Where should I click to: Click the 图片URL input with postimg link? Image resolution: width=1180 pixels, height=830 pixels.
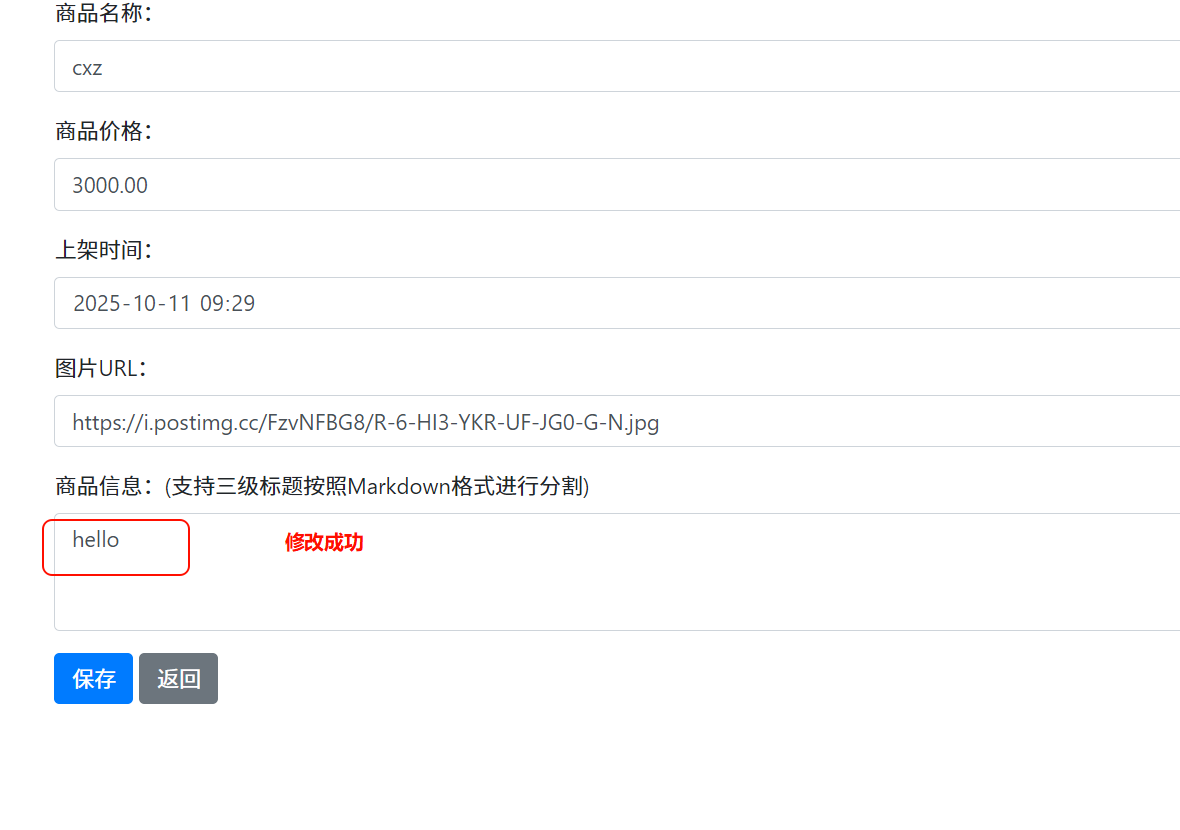point(617,421)
